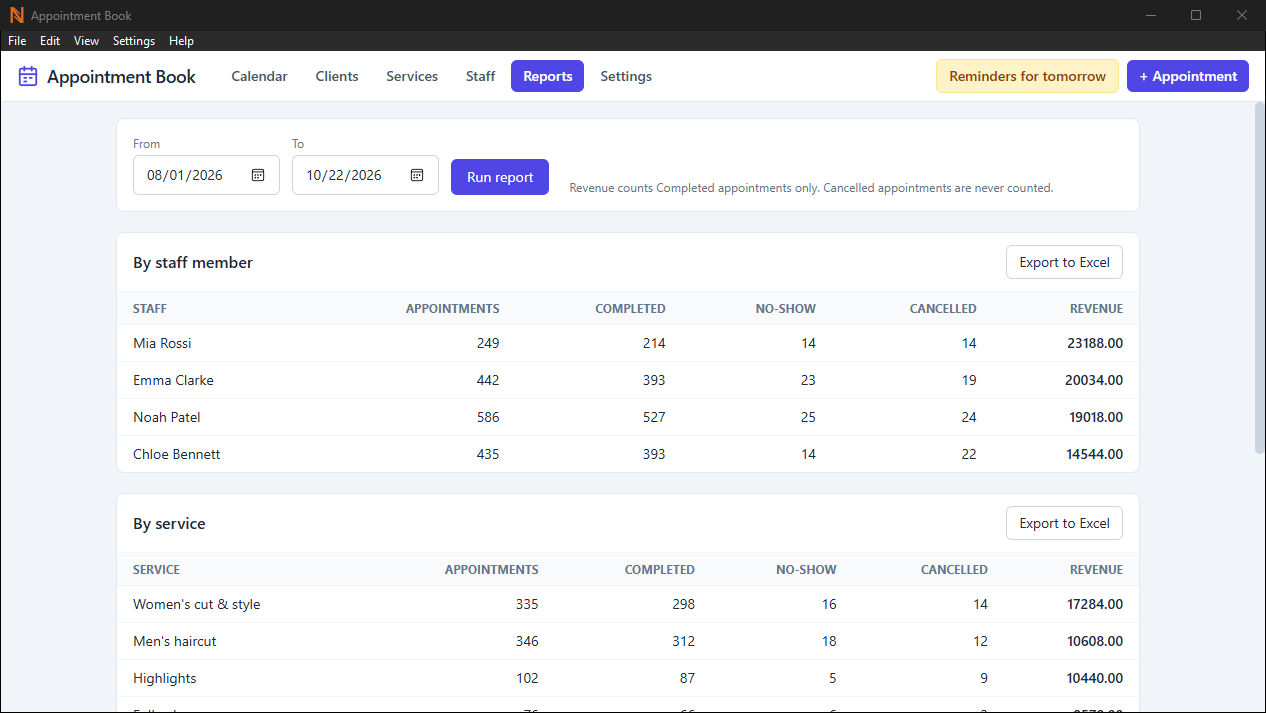Open the Settings navigation tab

pos(626,76)
